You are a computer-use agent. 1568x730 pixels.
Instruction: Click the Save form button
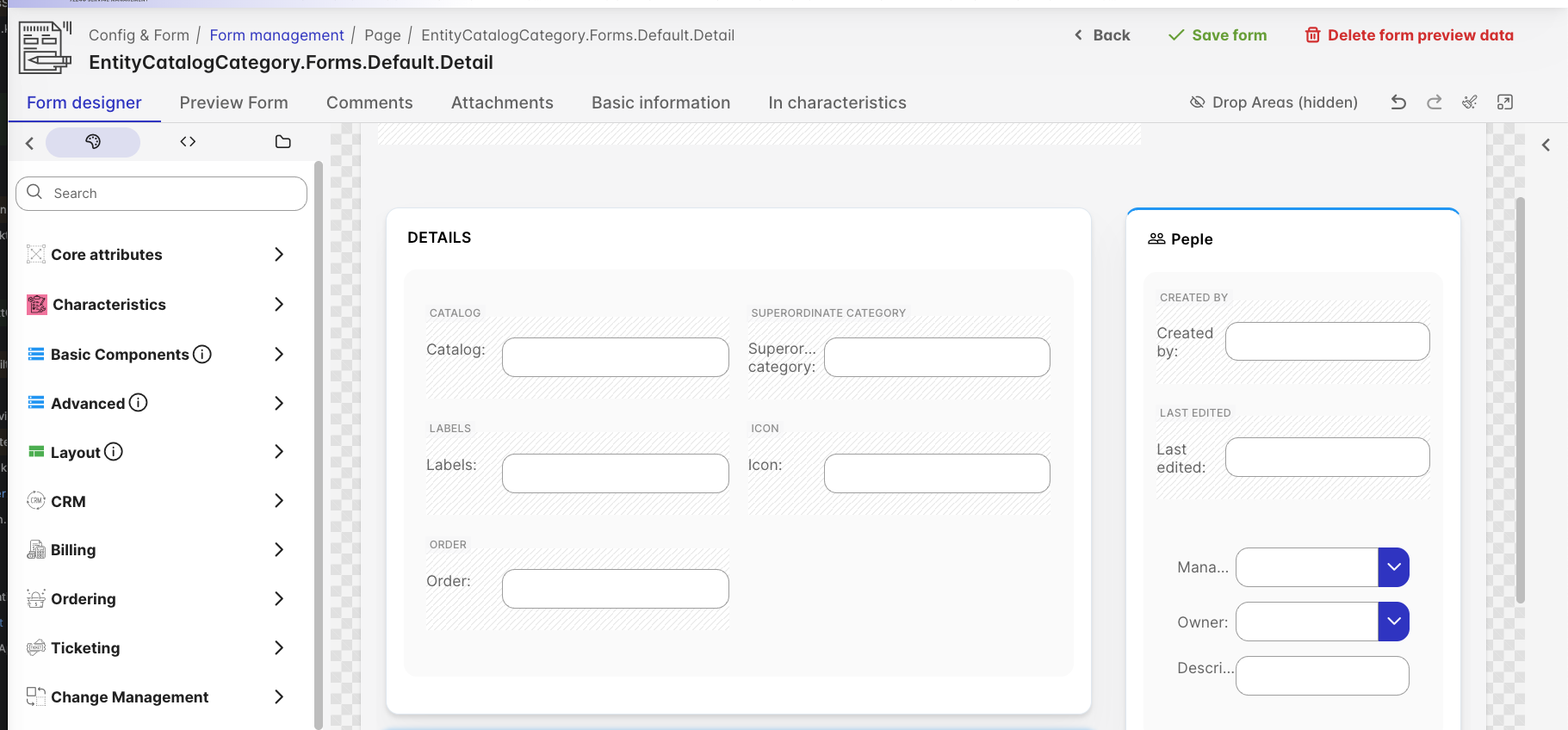point(1217,35)
